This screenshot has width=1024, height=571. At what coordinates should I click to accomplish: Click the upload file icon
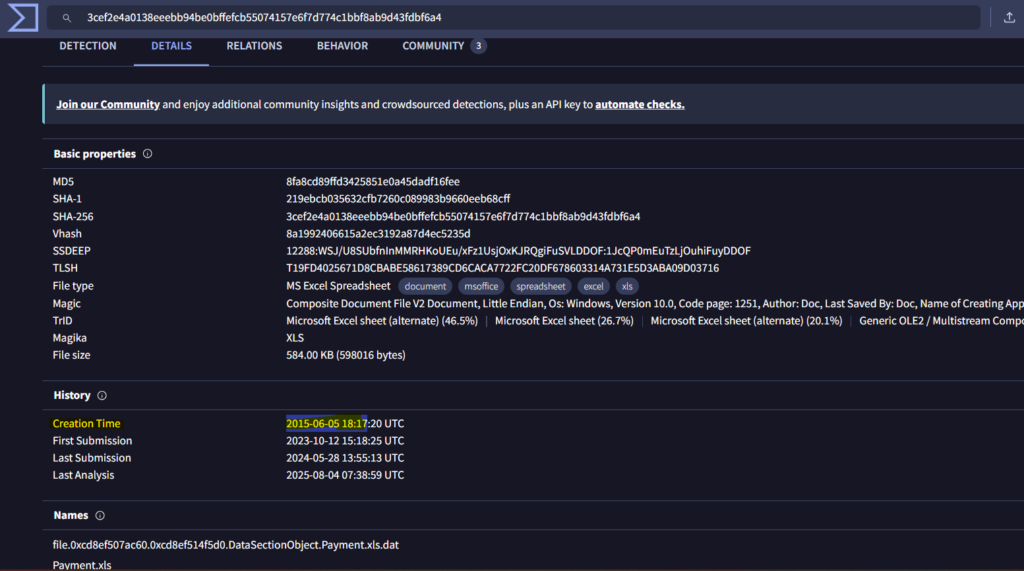point(1009,18)
